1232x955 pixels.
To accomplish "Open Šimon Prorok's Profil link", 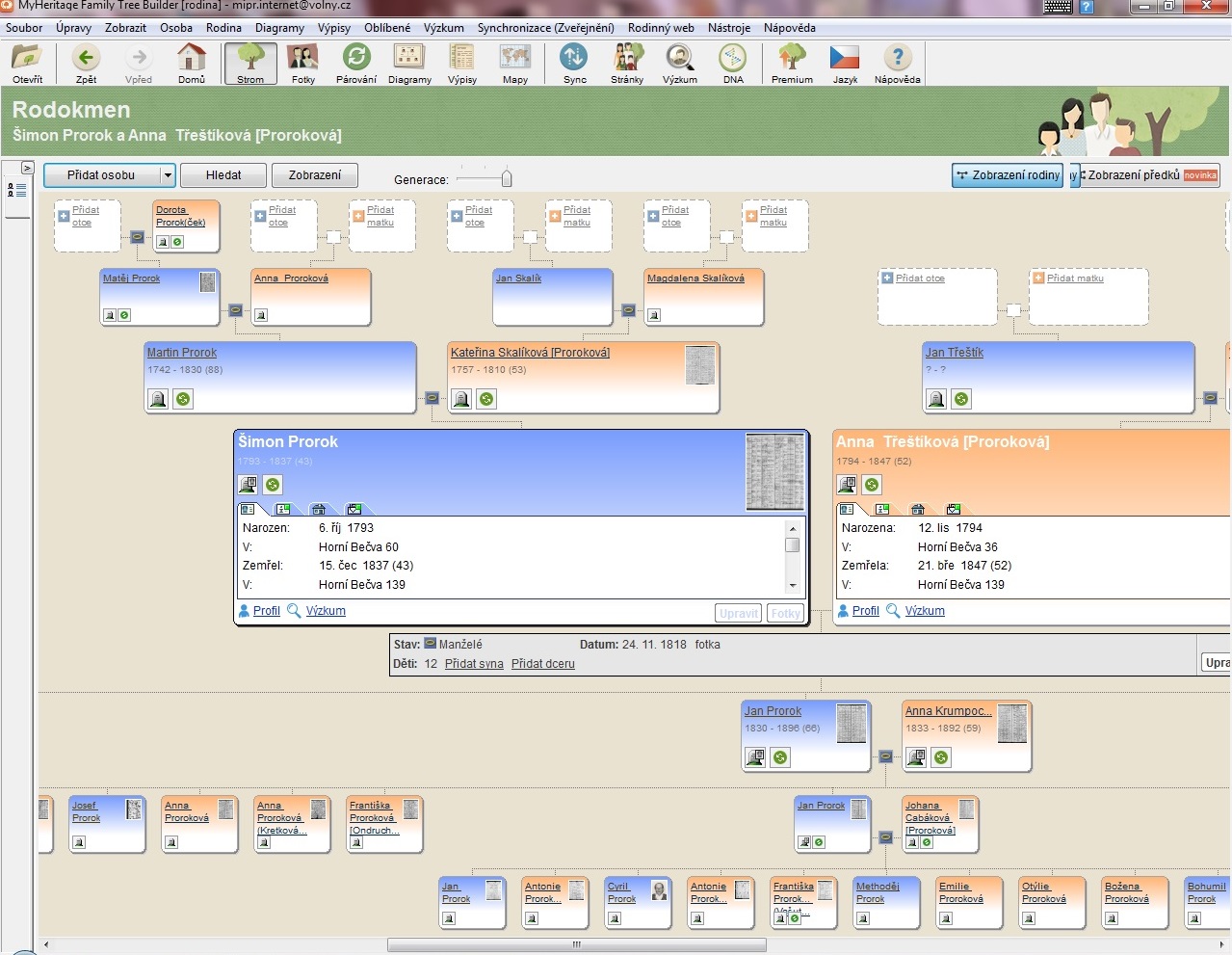I will pyautogui.click(x=266, y=611).
